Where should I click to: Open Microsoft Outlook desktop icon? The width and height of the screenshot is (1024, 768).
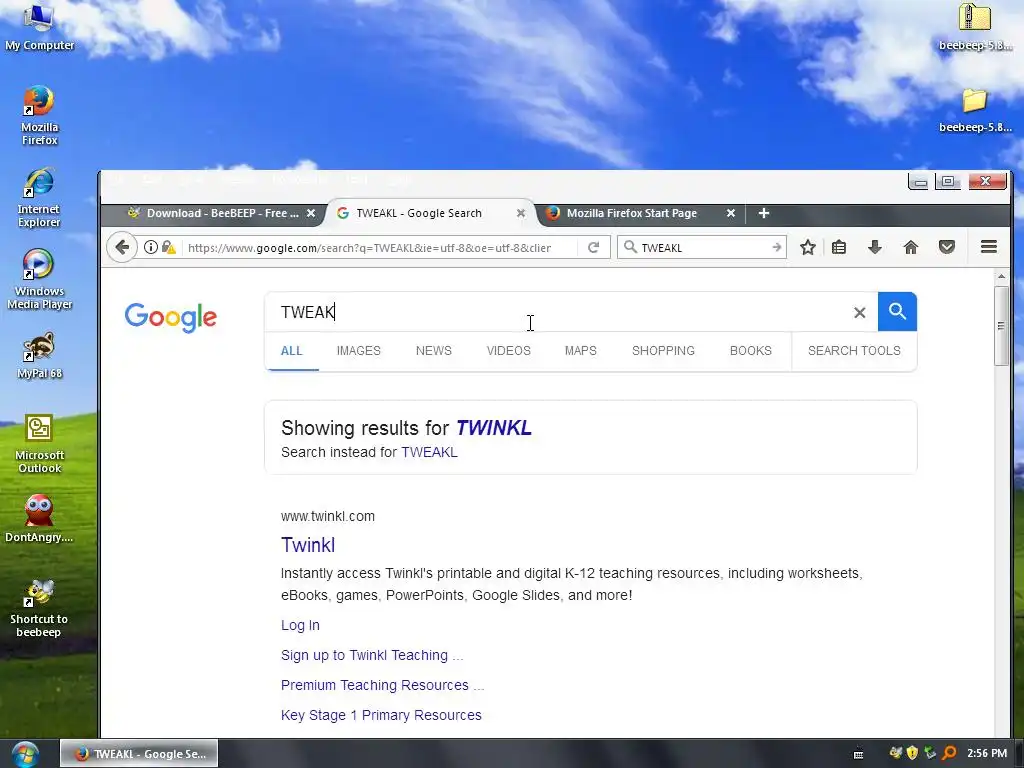tap(39, 444)
